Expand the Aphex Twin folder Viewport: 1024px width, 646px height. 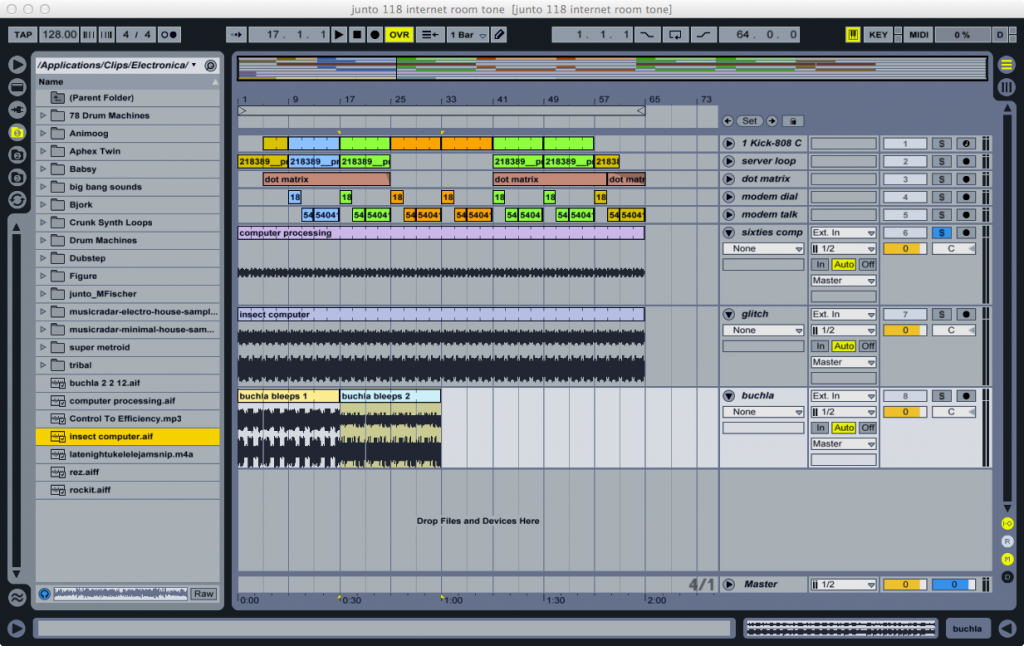(43, 151)
